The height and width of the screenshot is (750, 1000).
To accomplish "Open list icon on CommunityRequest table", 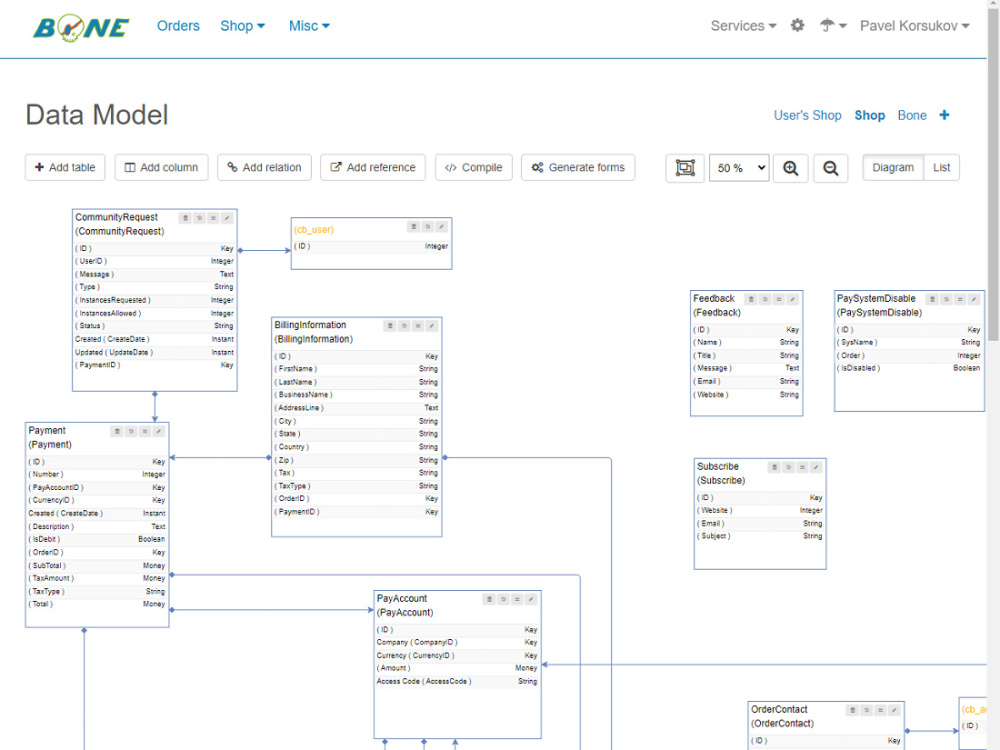I will point(213,218).
